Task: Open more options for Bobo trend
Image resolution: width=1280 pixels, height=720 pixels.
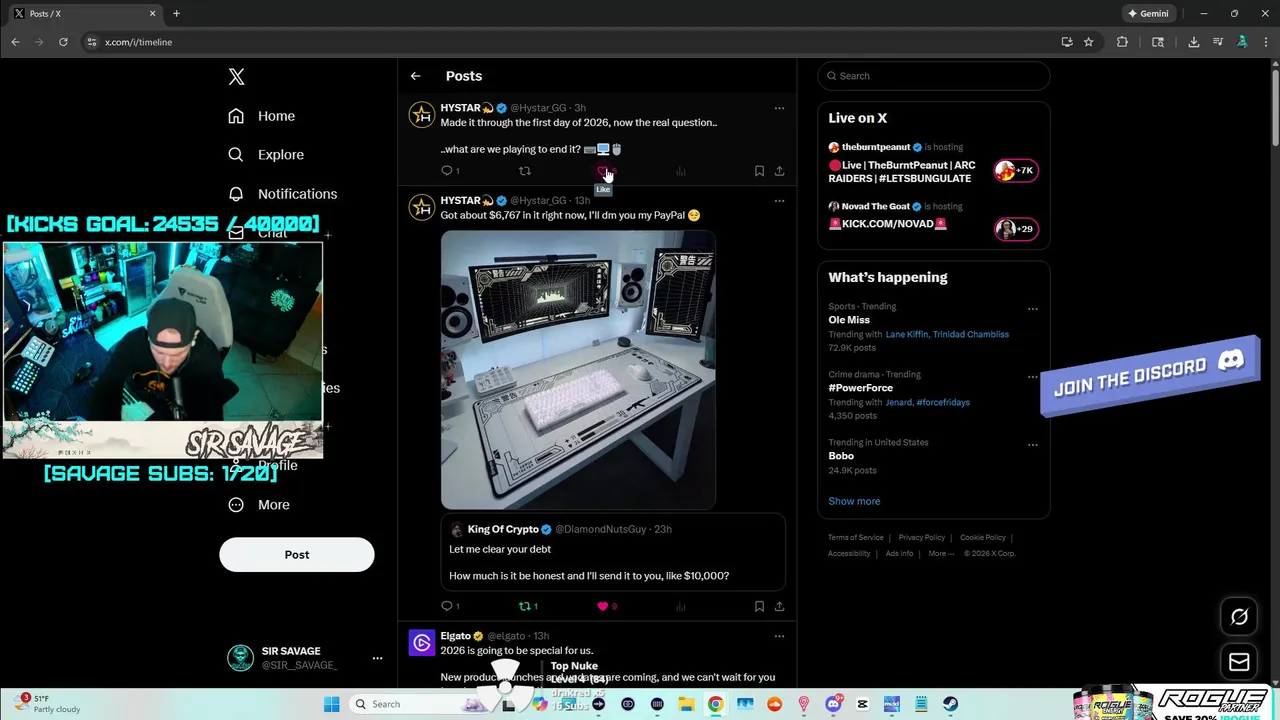Action: [x=1033, y=445]
